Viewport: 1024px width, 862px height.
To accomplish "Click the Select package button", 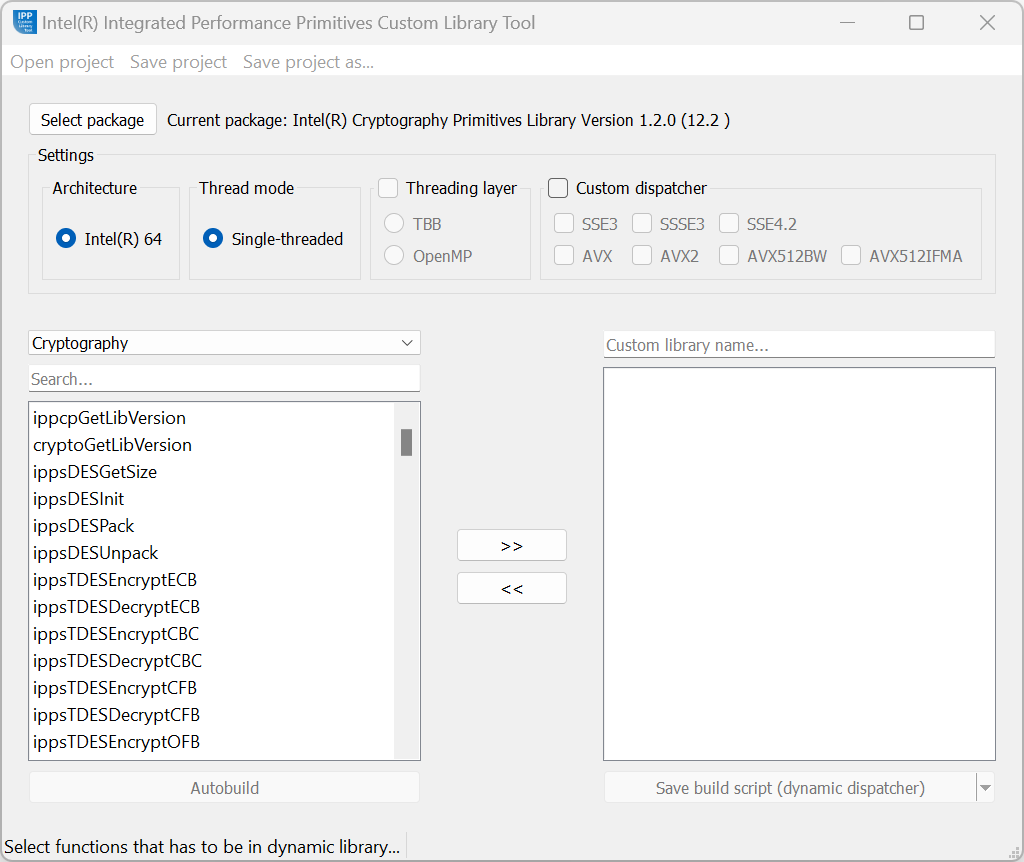I will coord(93,120).
